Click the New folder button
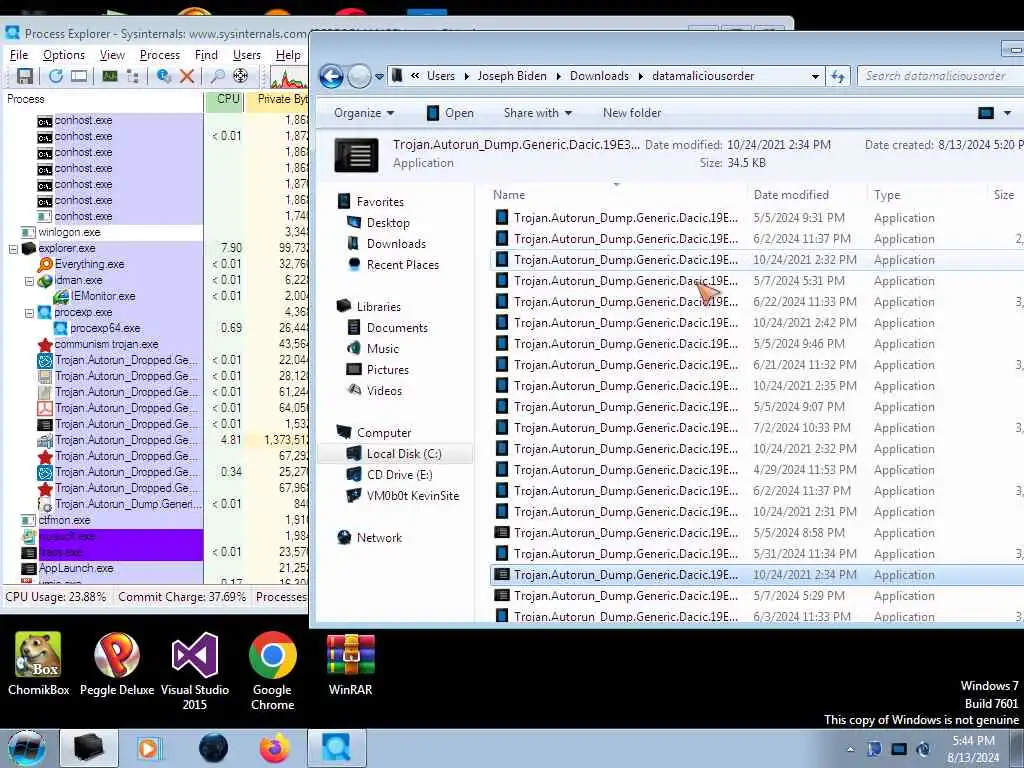 pyautogui.click(x=632, y=113)
